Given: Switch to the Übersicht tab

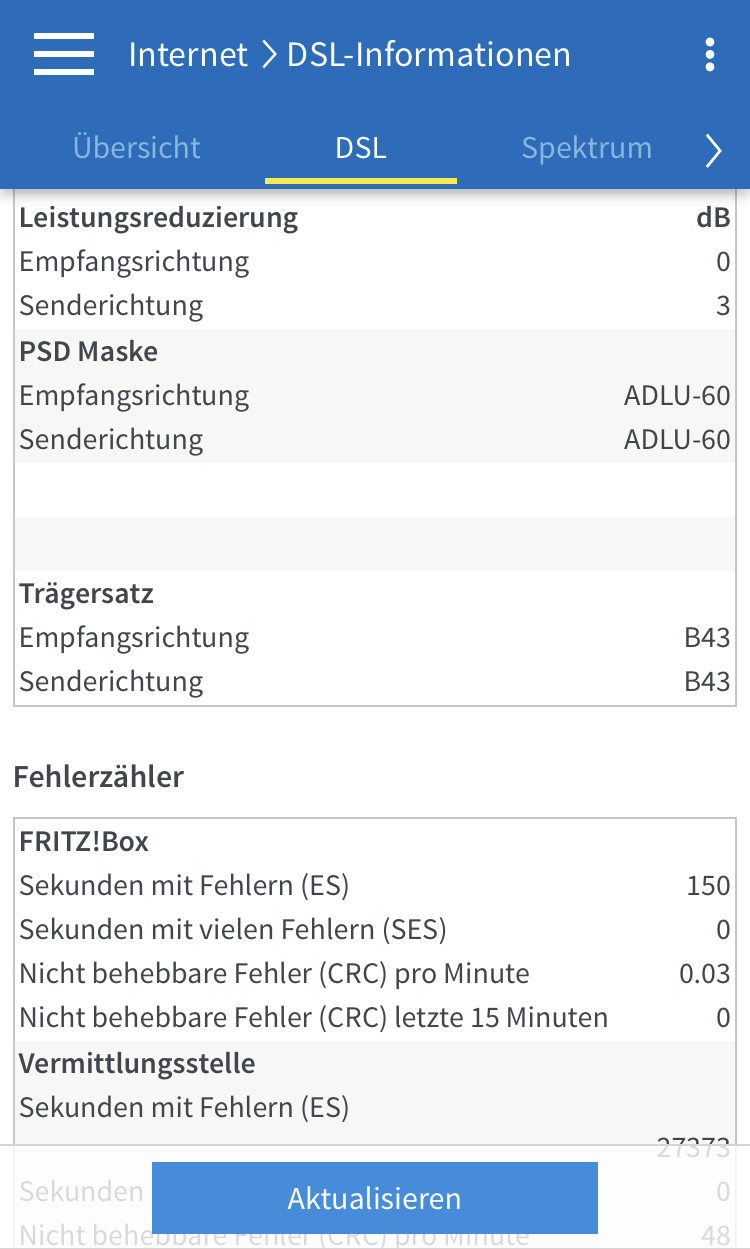Looking at the screenshot, I should click(x=137, y=148).
